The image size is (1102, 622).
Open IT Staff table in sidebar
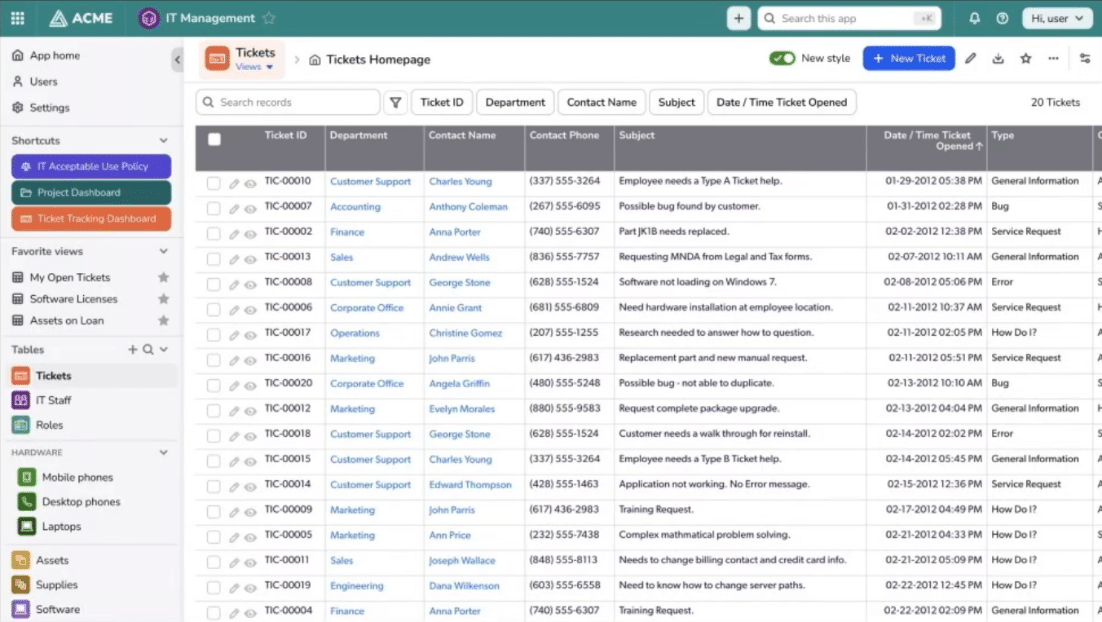pos(54,400)
